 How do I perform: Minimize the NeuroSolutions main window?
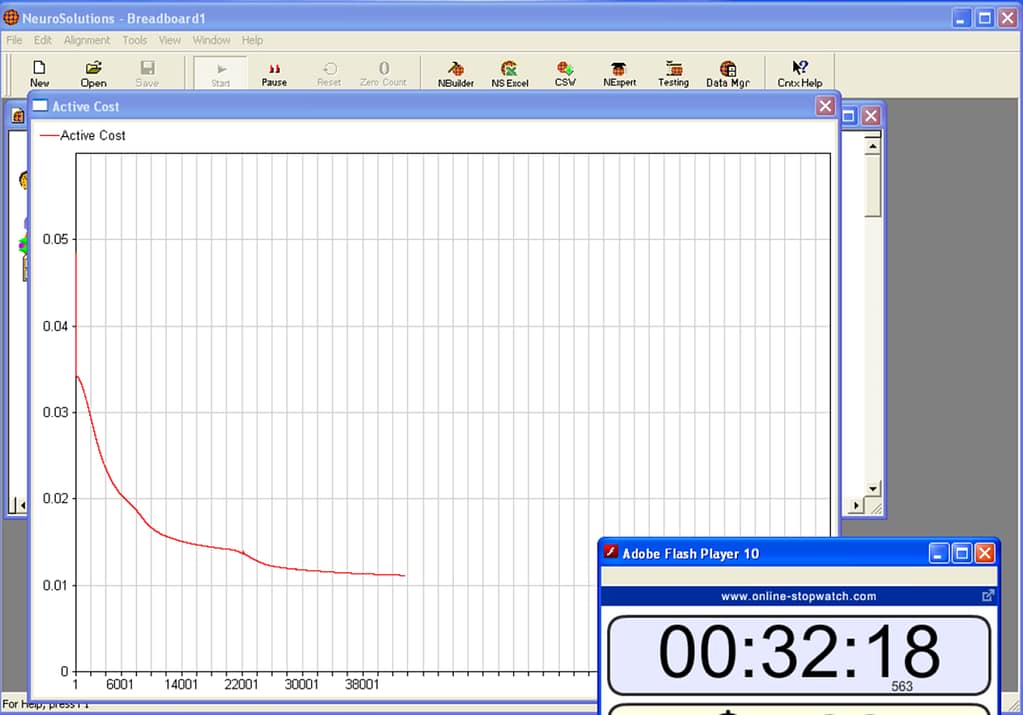(961, 18)
